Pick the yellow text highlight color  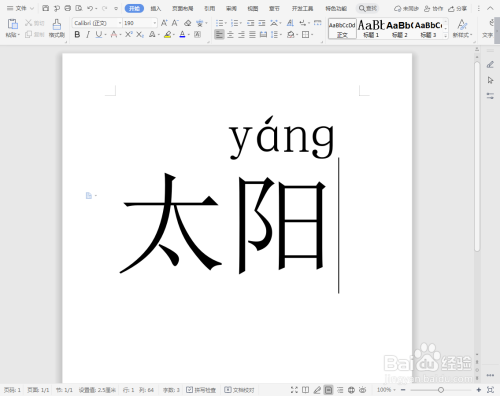click(168, 34)
